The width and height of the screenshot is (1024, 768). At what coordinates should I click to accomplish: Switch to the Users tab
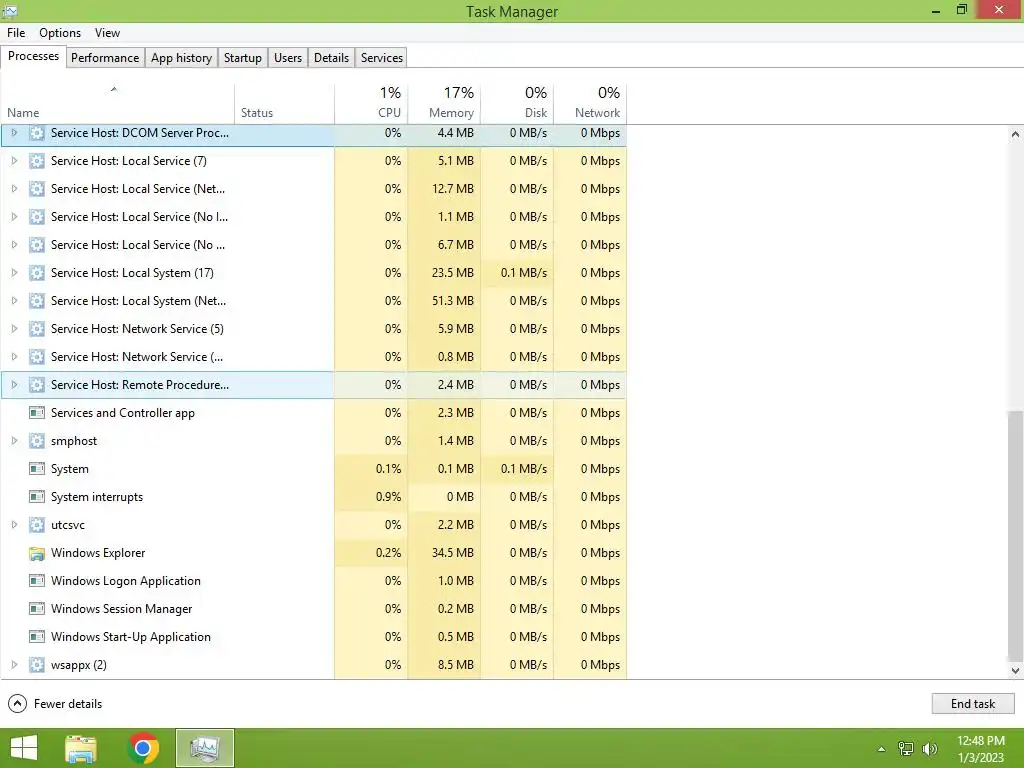288,57
